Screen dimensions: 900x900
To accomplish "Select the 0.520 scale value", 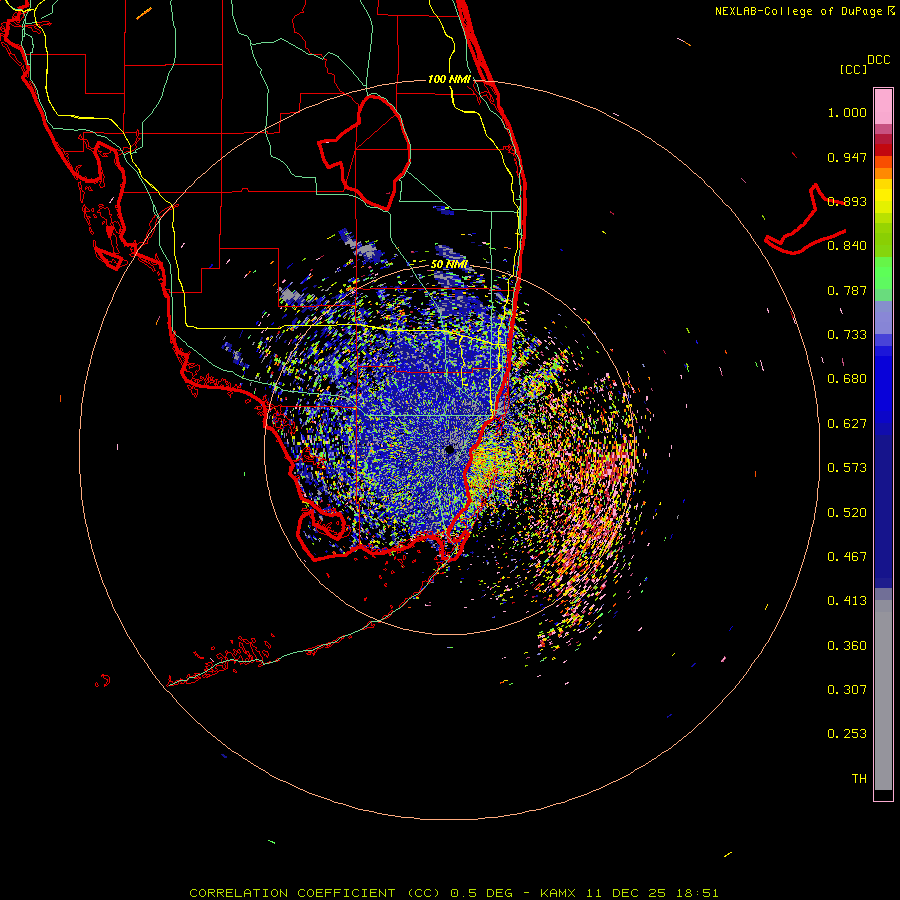I will click(x=847, y=513).
